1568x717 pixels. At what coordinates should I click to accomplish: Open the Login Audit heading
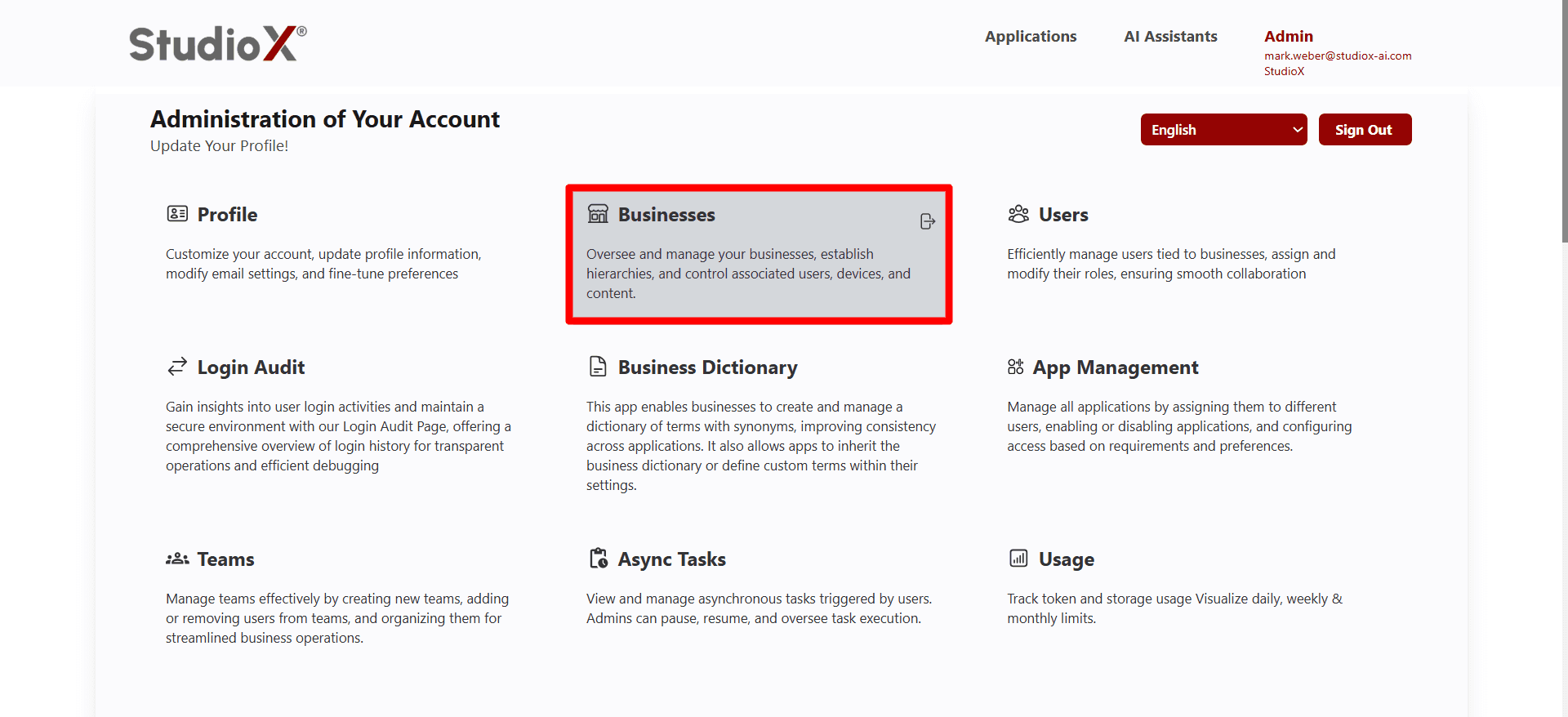pyautogui.click(x=251, y=367)
